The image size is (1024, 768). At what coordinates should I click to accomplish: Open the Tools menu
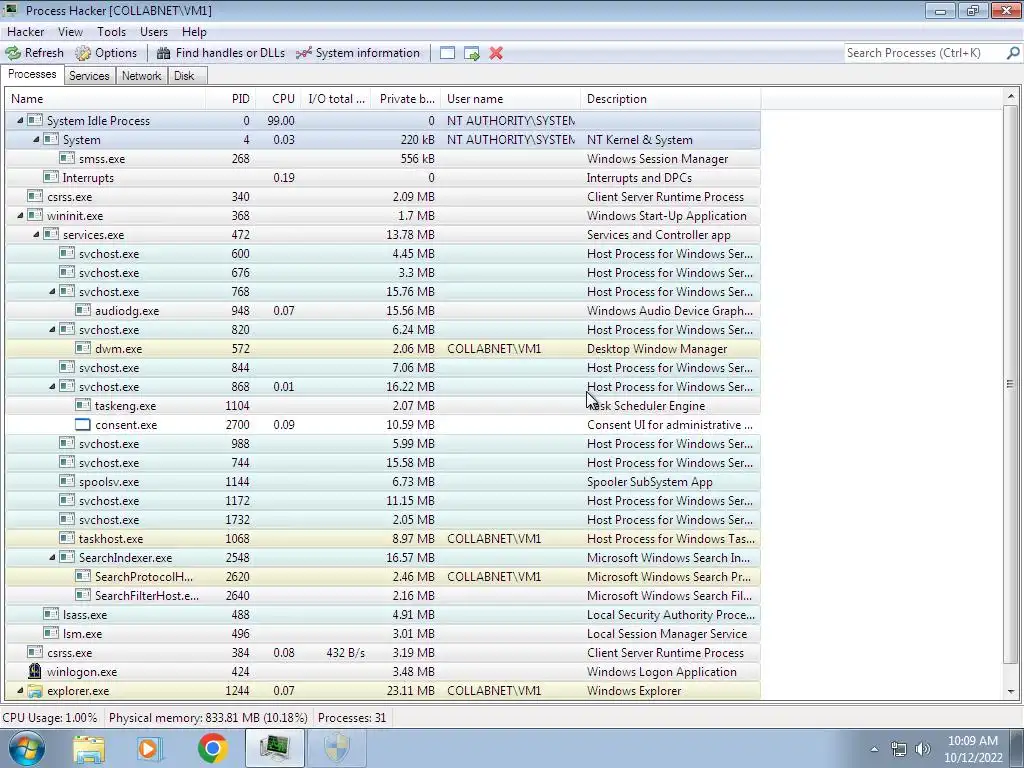click(112, 31)
